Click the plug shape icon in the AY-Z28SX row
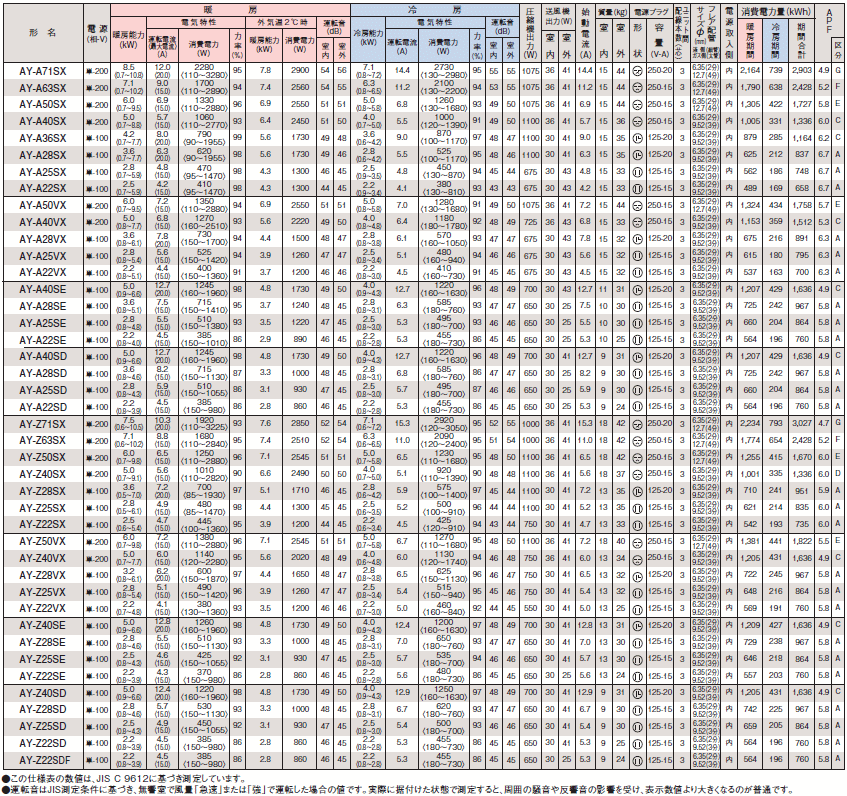 coord(637,491)
